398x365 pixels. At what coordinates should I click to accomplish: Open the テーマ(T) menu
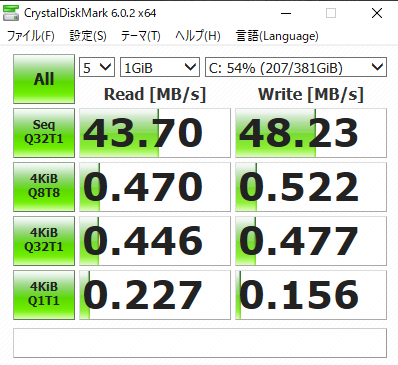140,36
